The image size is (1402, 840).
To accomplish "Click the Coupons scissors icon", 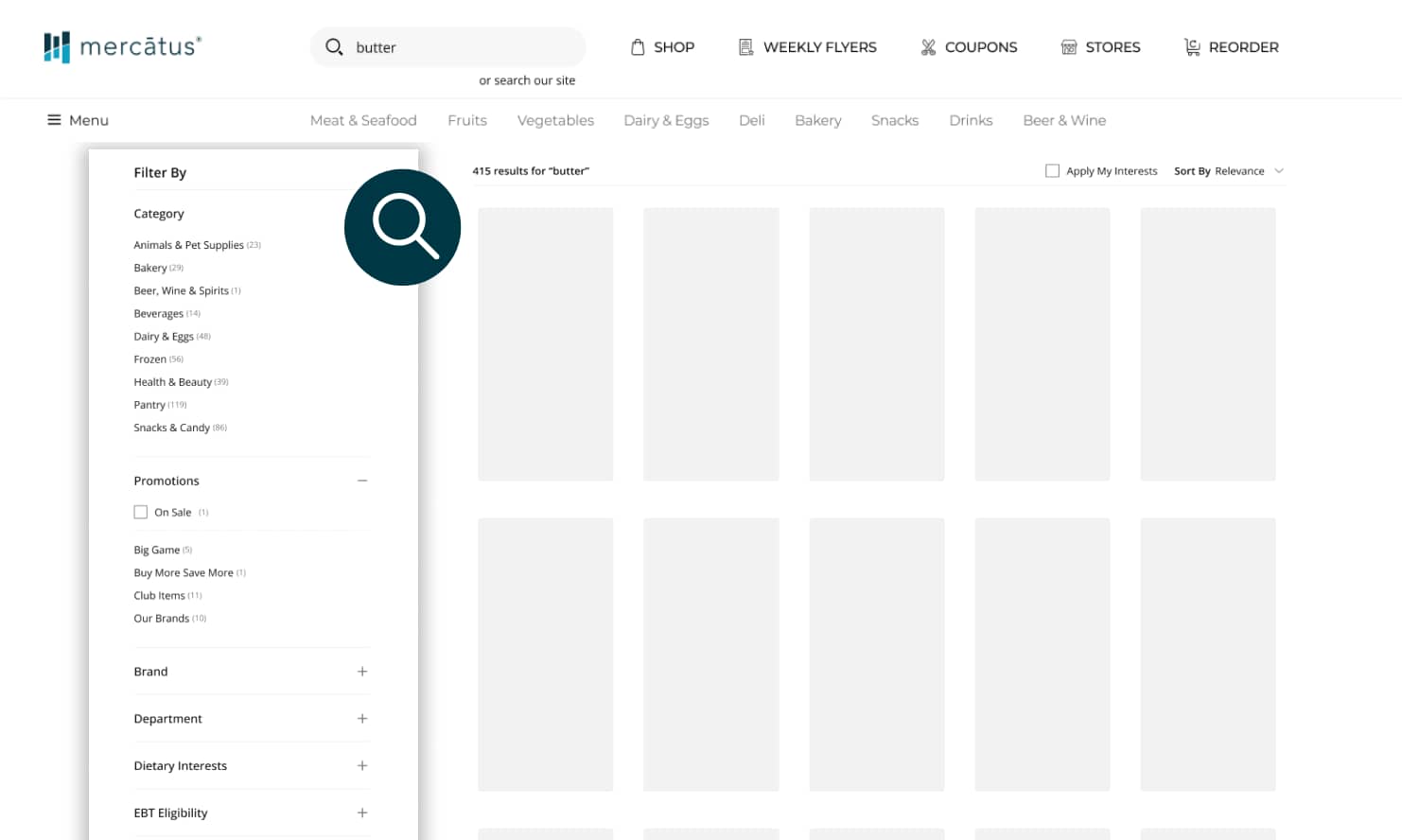I will (927, 45).
